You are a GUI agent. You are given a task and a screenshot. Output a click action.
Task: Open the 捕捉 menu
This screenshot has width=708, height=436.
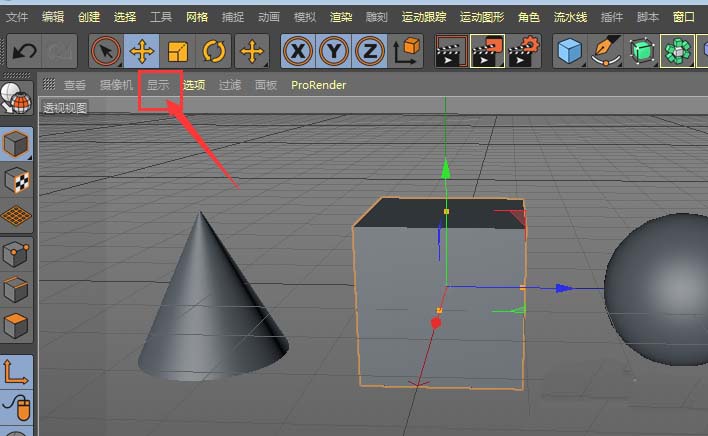(233, 17)
